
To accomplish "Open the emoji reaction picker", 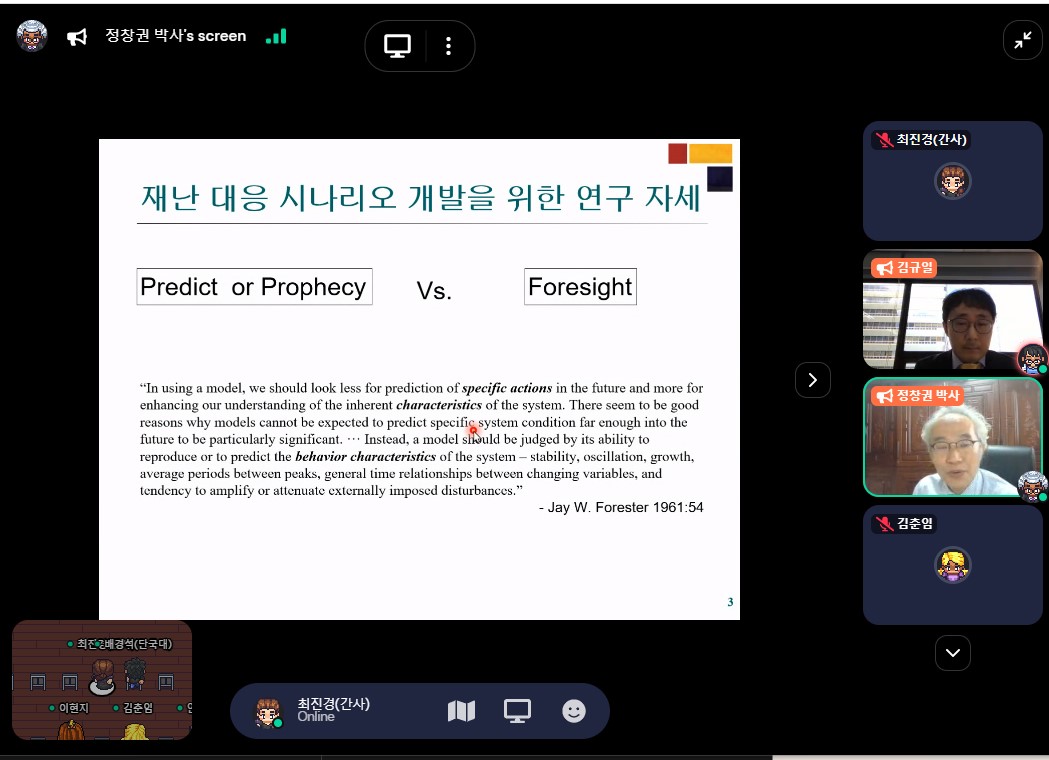I will [x=574, y=711].
